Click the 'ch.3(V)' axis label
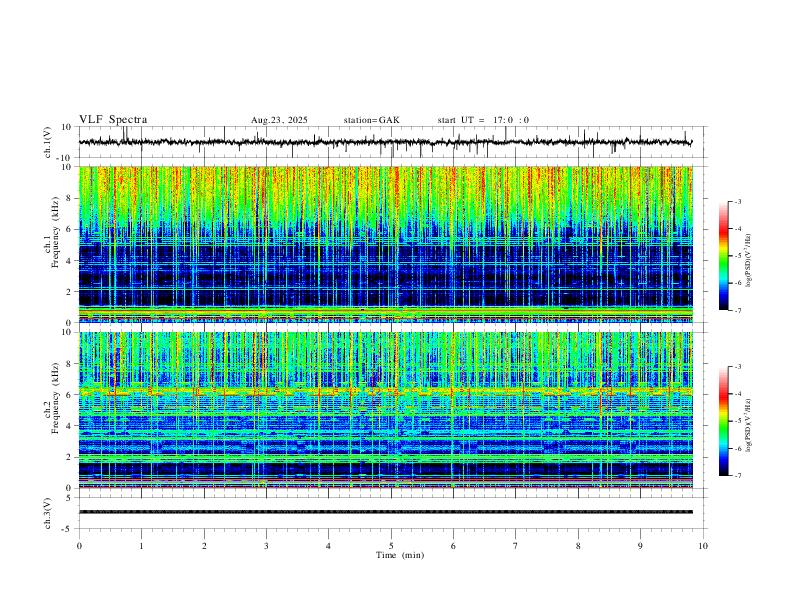 48,513
